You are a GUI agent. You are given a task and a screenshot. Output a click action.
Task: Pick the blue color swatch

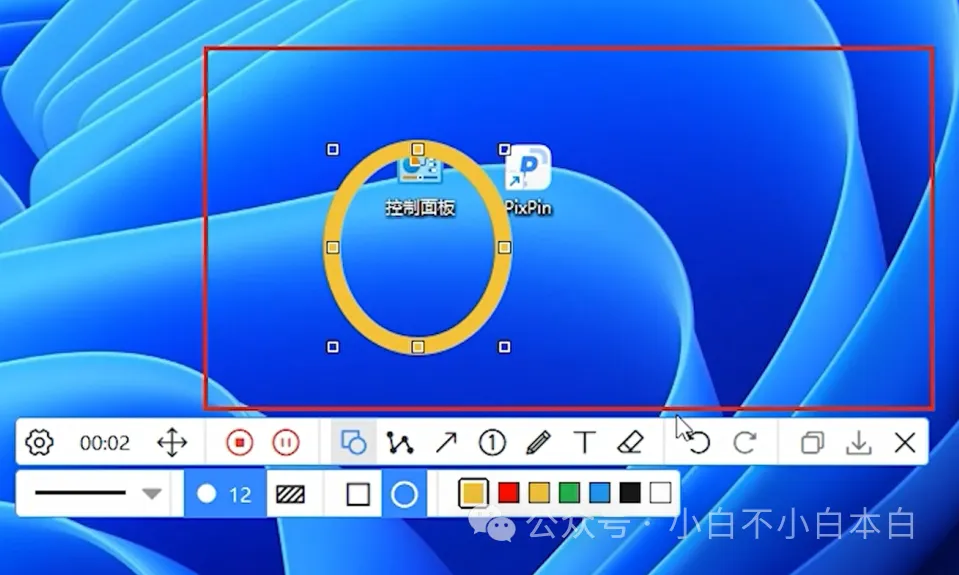click(x=599, y=493)
